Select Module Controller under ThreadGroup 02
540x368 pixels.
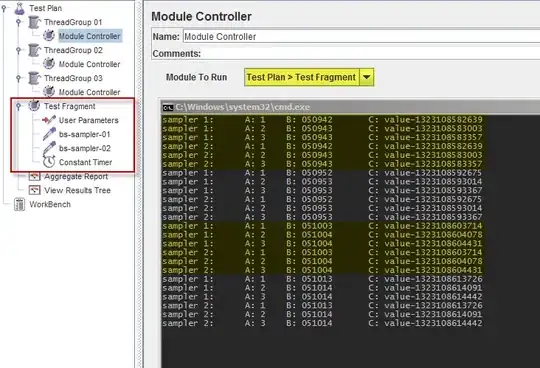click(90, 64)
